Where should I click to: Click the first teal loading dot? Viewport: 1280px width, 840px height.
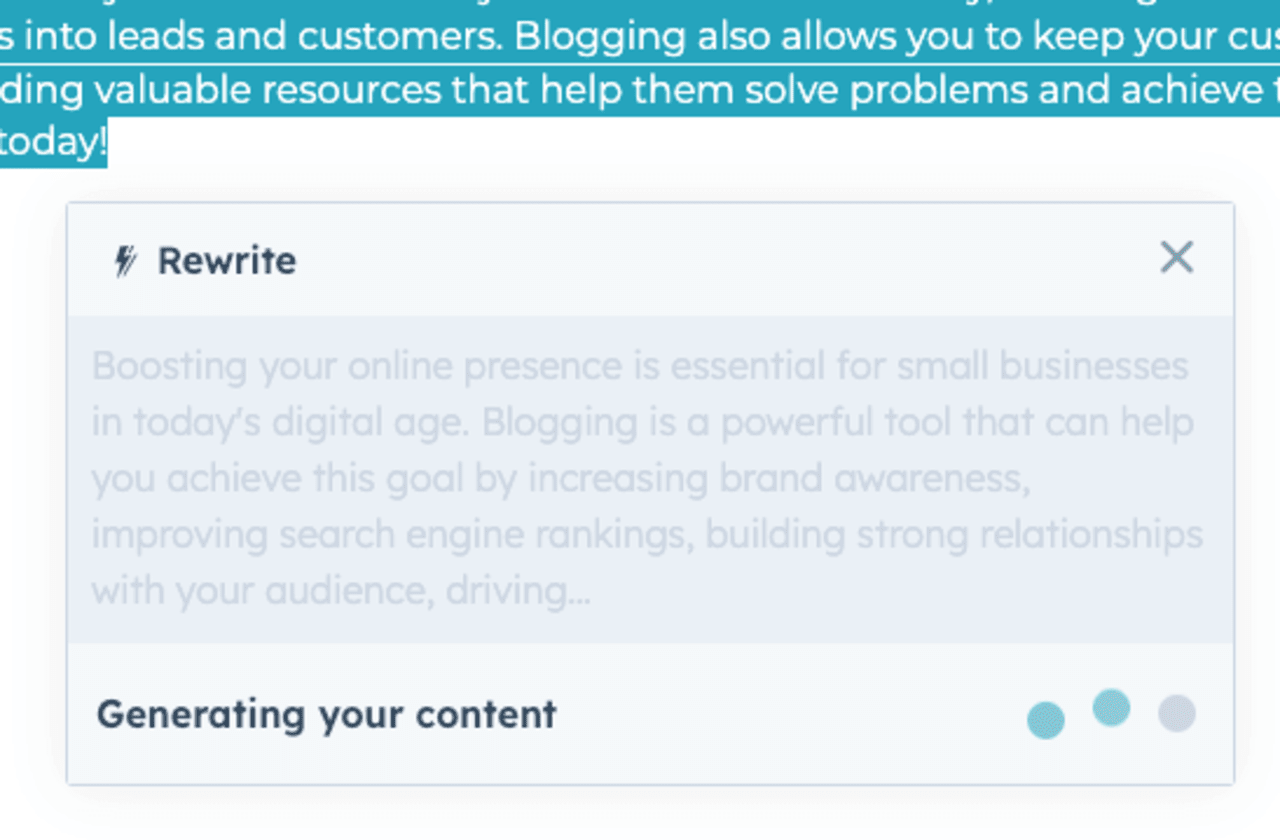click(x=1046, y=719)
